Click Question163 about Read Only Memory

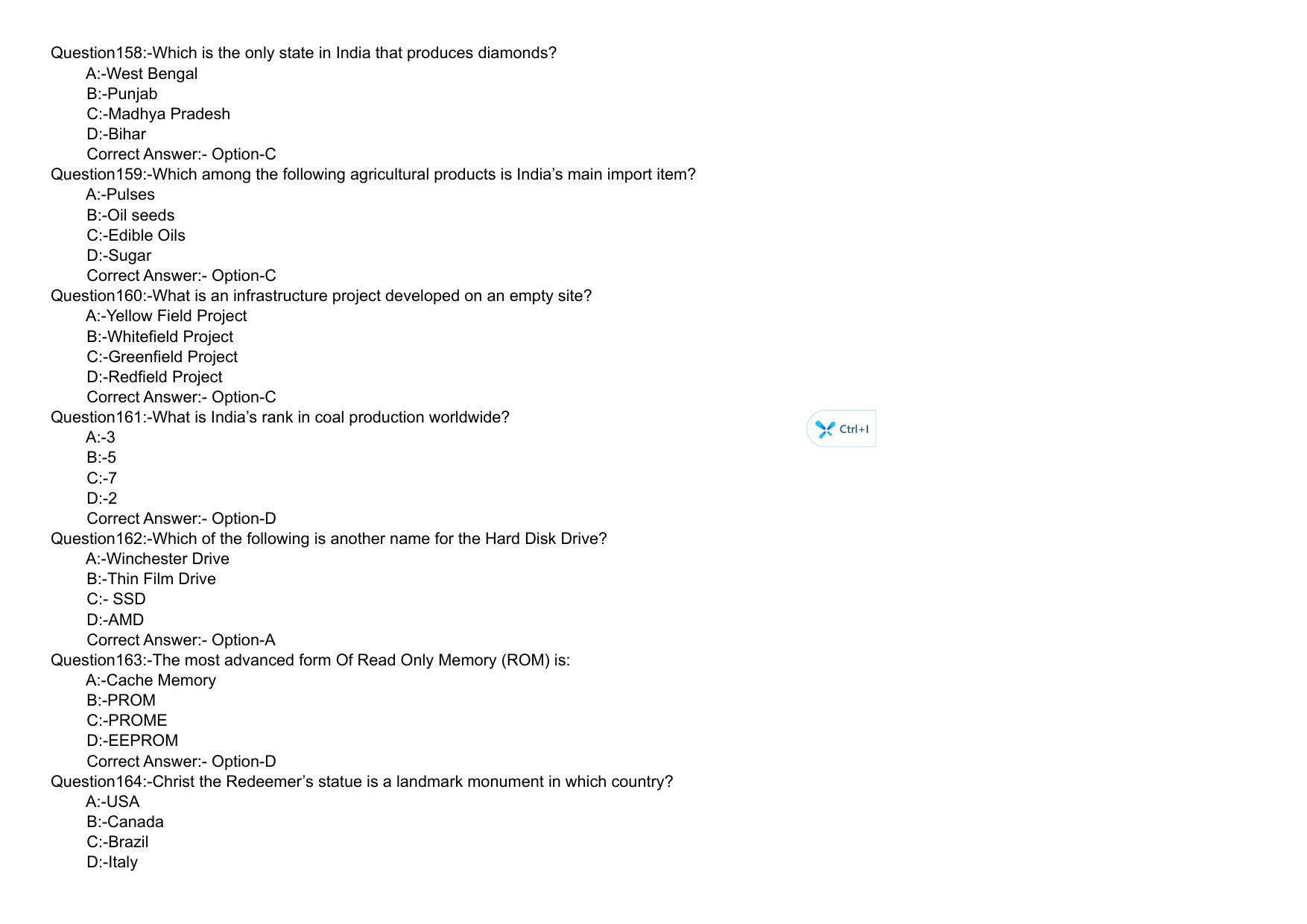310,660
